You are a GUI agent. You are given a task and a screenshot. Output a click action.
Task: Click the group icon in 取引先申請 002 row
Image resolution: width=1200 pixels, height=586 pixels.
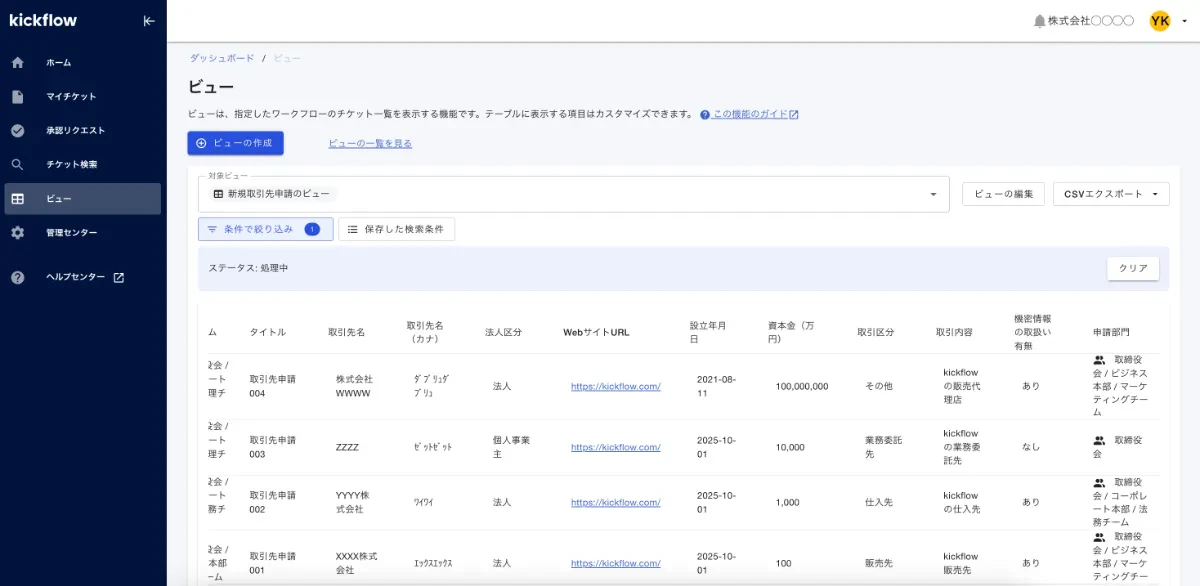pos(1099,482)
